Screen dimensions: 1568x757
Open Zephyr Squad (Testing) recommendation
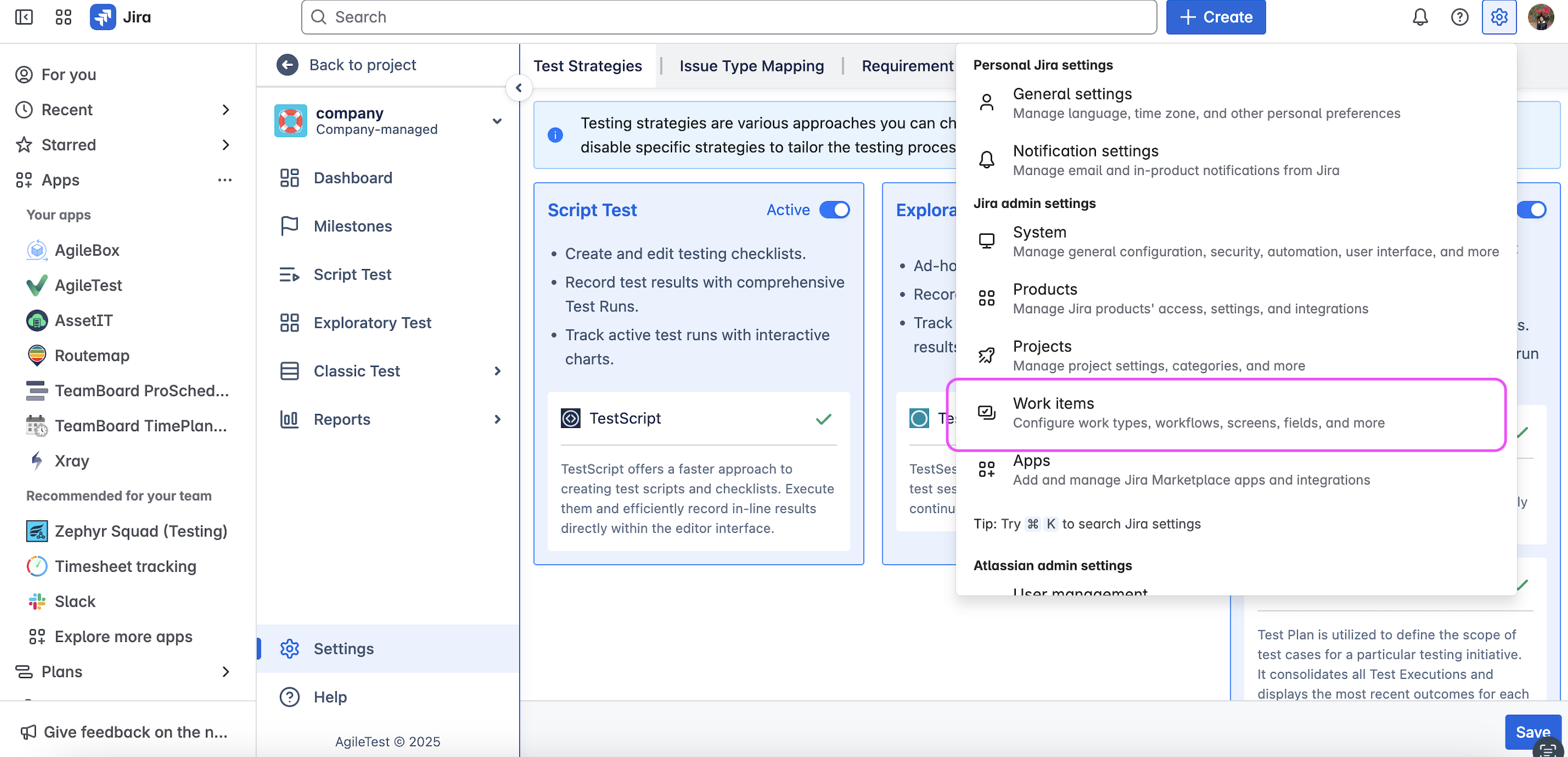(x=141, y=531)
